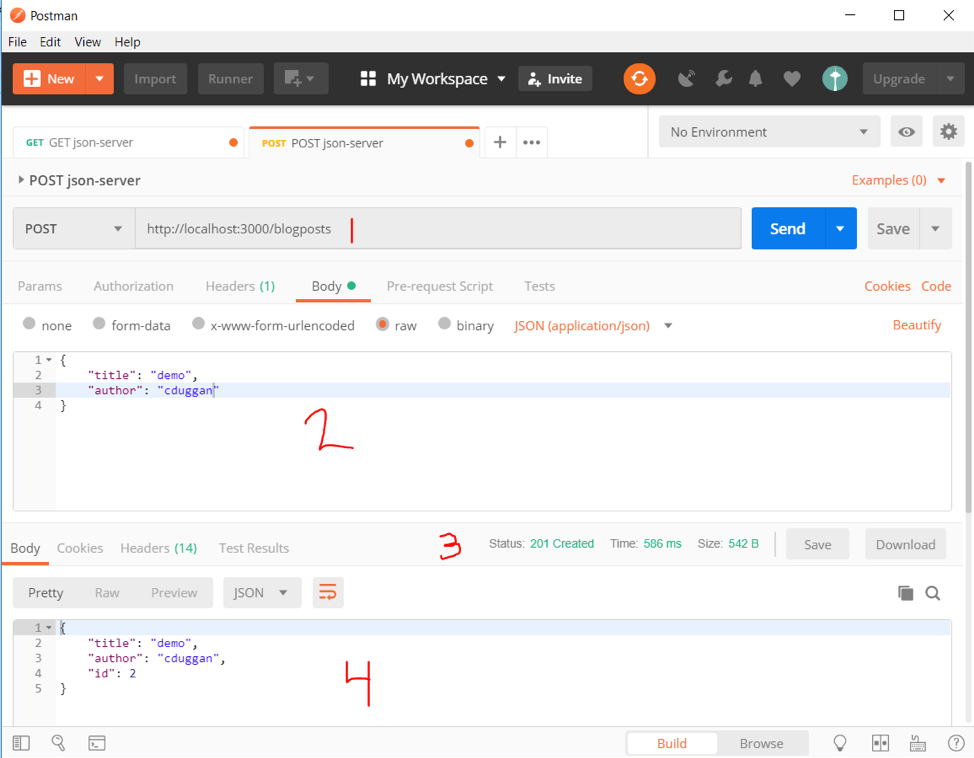Open the Runner
974x758 pixels.
230,79
